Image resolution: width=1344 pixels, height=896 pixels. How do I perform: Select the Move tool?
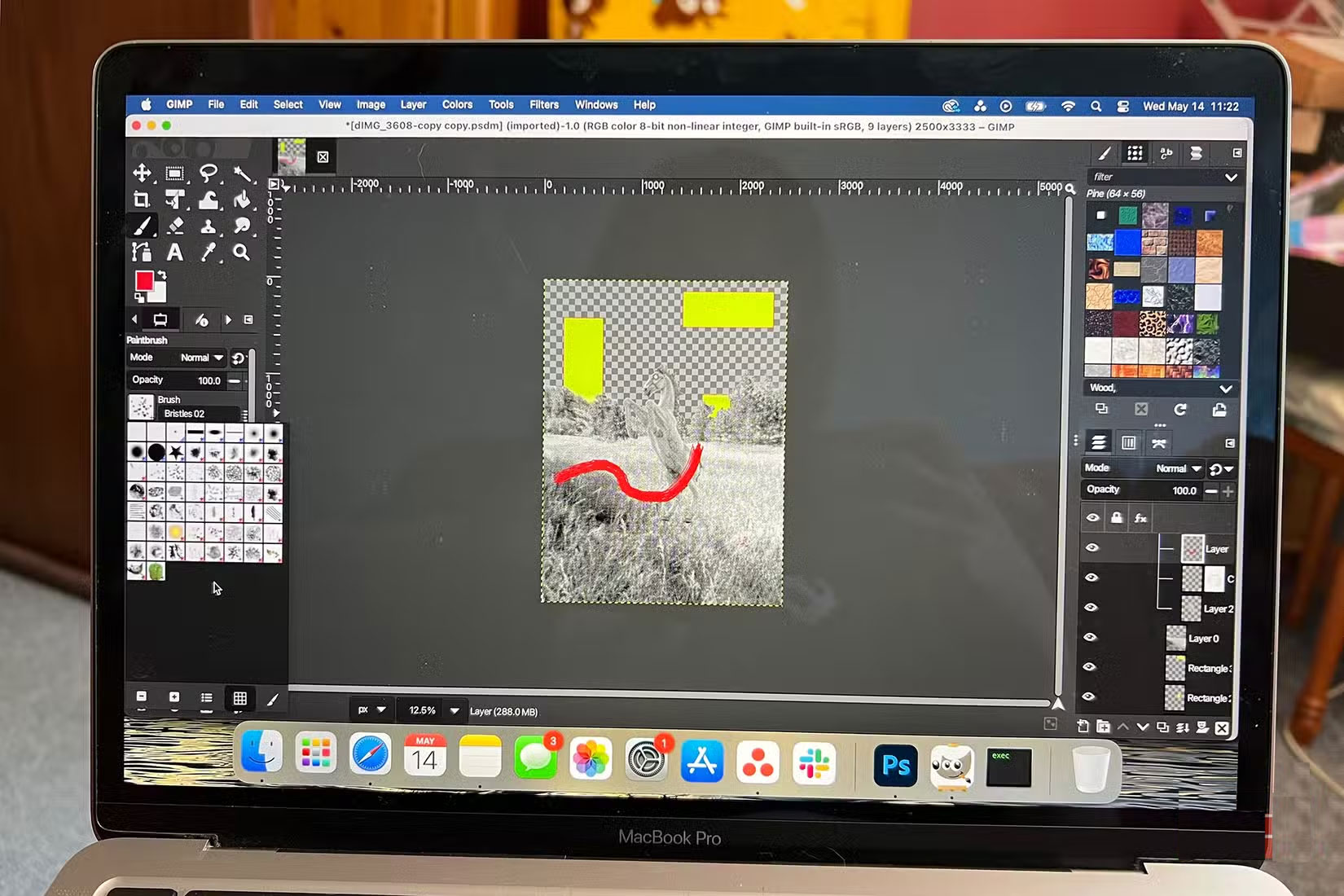(143, 173)
